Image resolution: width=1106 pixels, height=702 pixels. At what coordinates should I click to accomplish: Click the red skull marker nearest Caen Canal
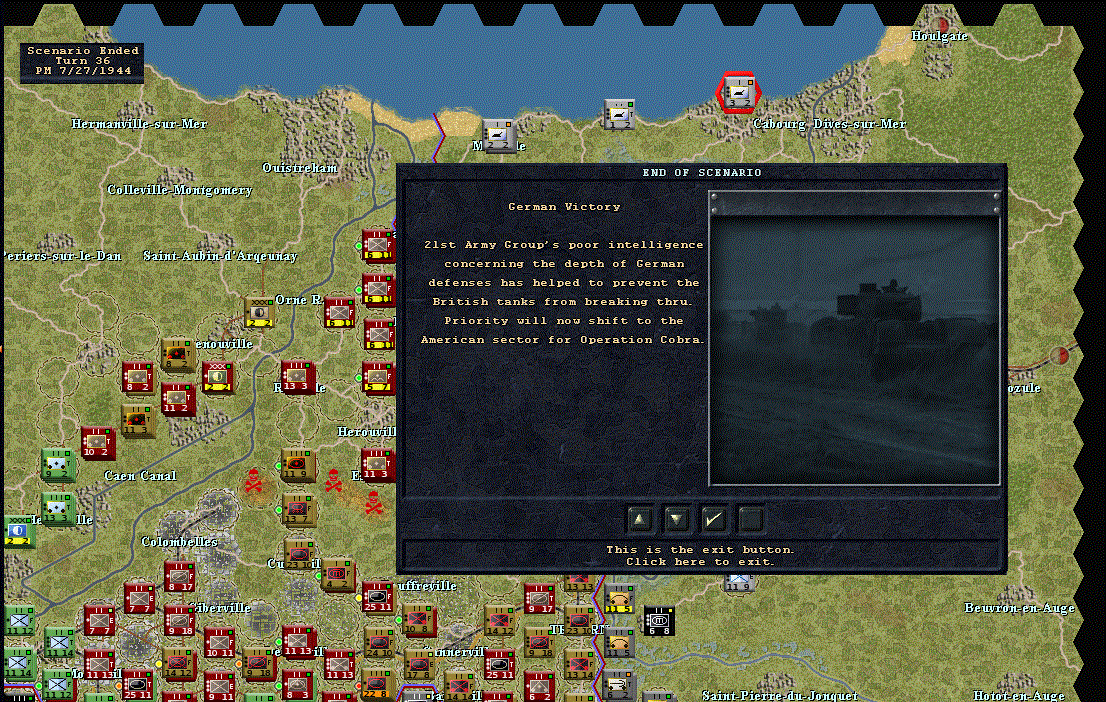point(253,482)
